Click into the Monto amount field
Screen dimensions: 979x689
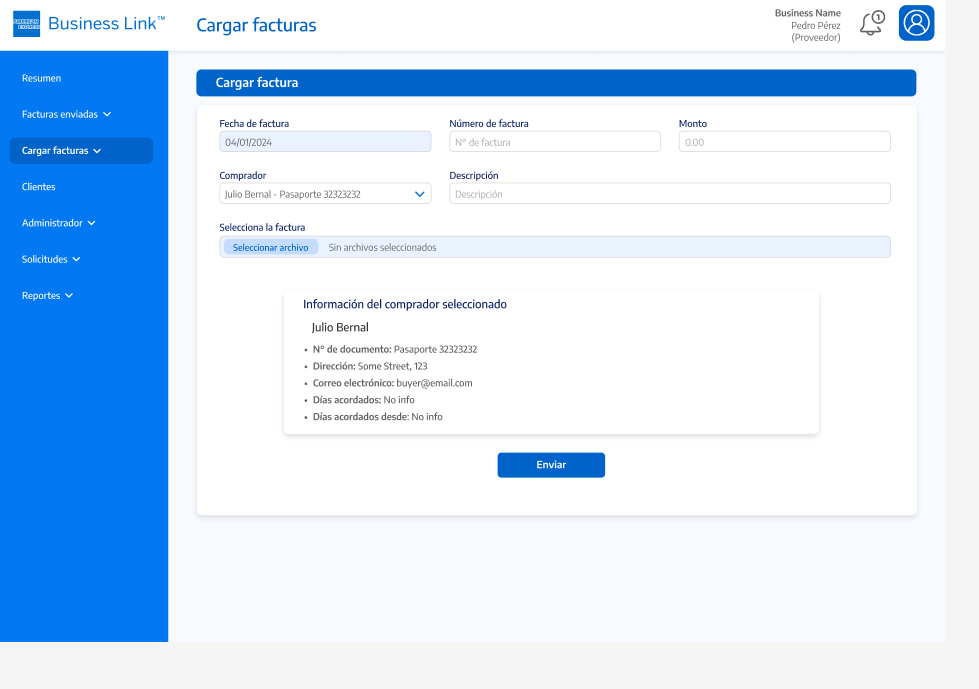[x=784, y=142]
